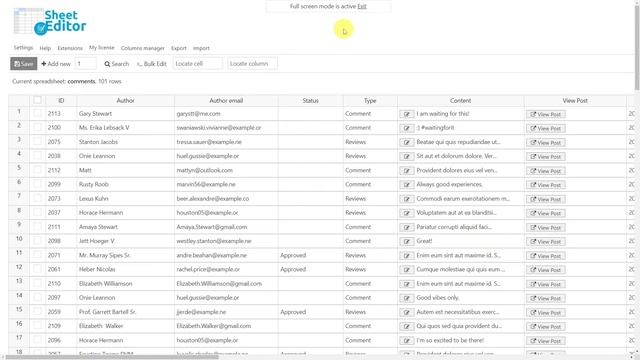Edit content icon for 'I'm so excited' comment

[407, 340]
